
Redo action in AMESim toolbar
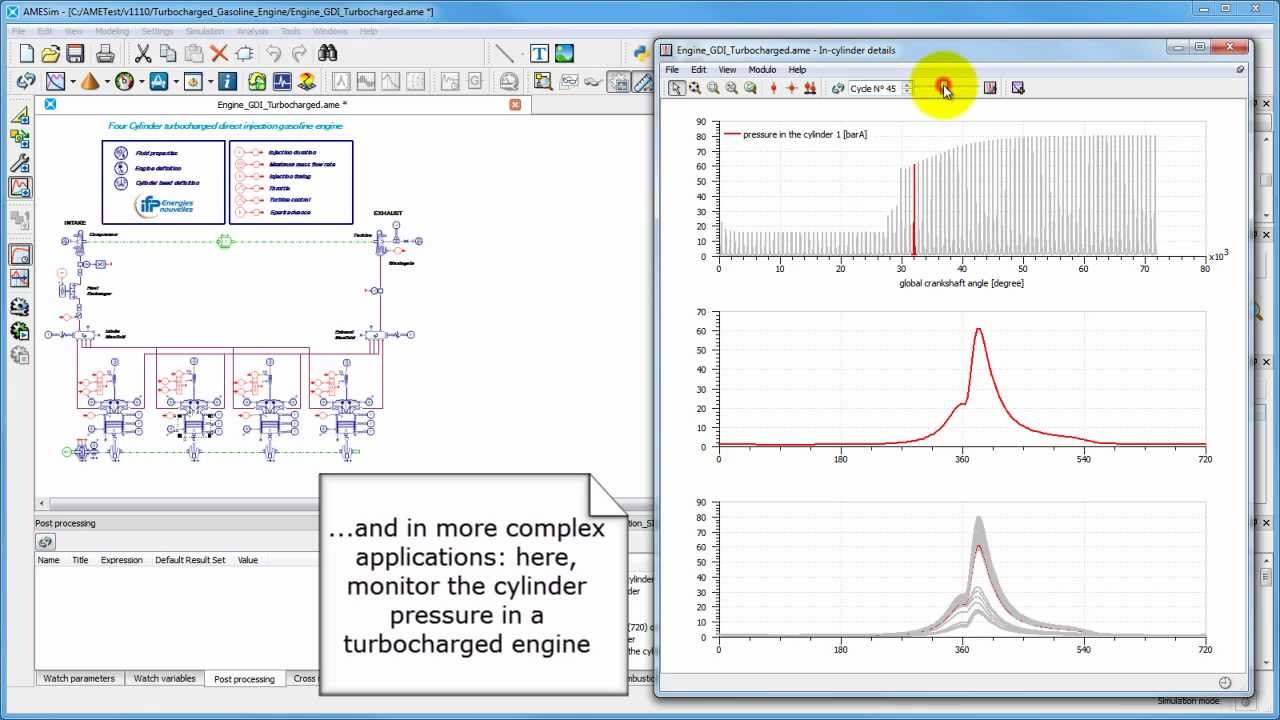(x=299, y=54)
